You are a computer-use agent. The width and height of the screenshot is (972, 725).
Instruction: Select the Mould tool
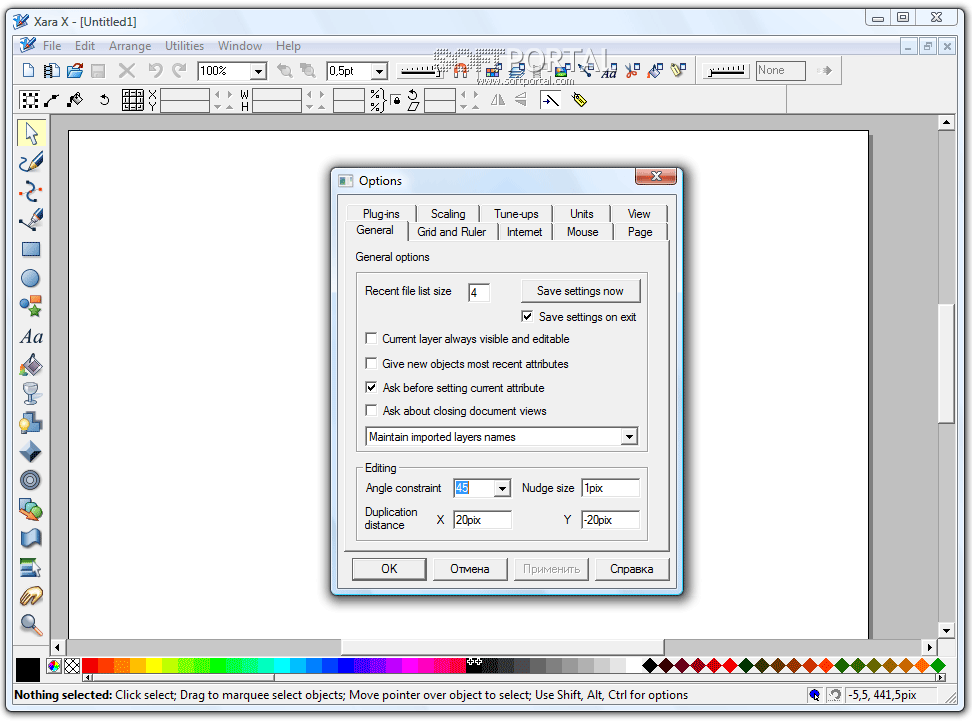pyautogui.click(x=30, y=538)
